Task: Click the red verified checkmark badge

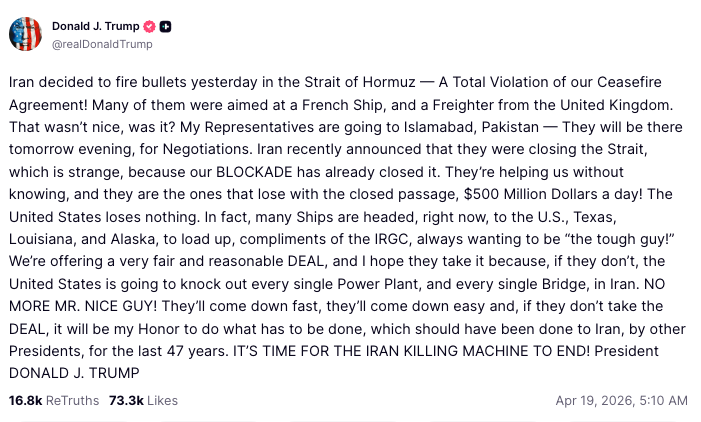Action: point(150,25)
